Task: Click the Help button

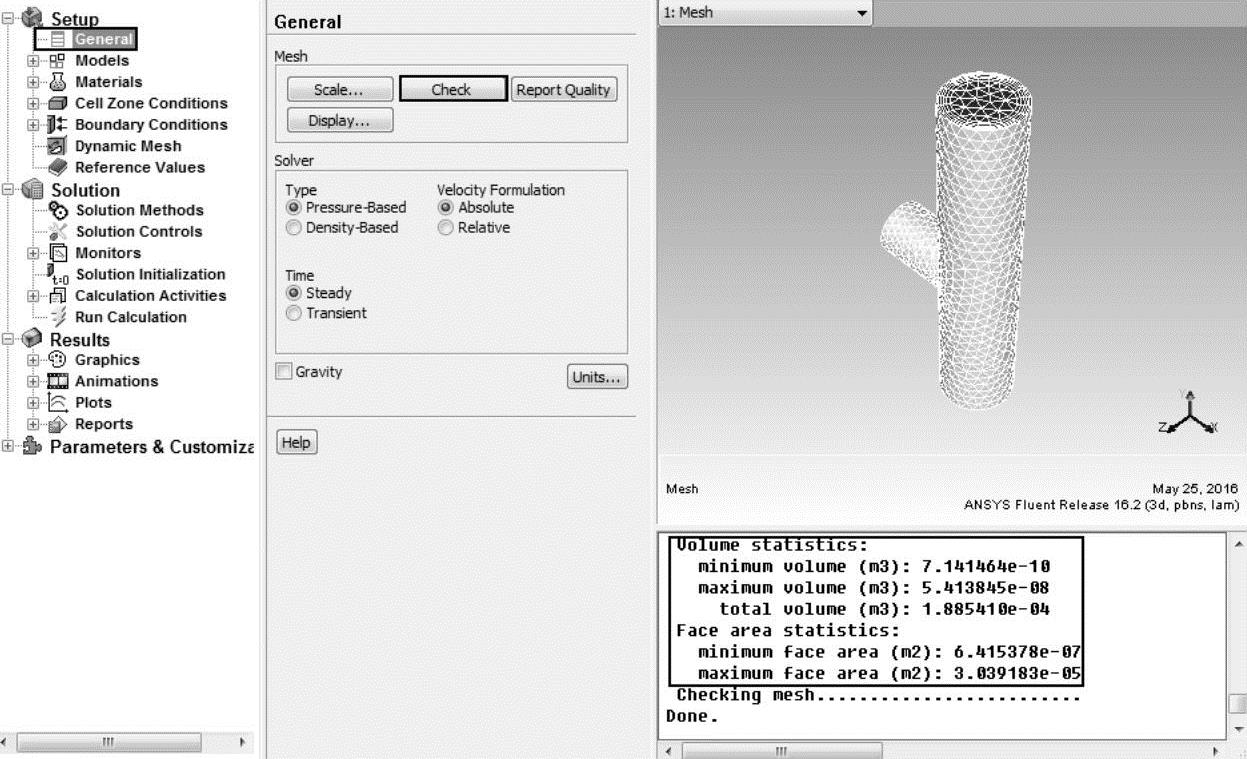Action: (x=296, y=442)
